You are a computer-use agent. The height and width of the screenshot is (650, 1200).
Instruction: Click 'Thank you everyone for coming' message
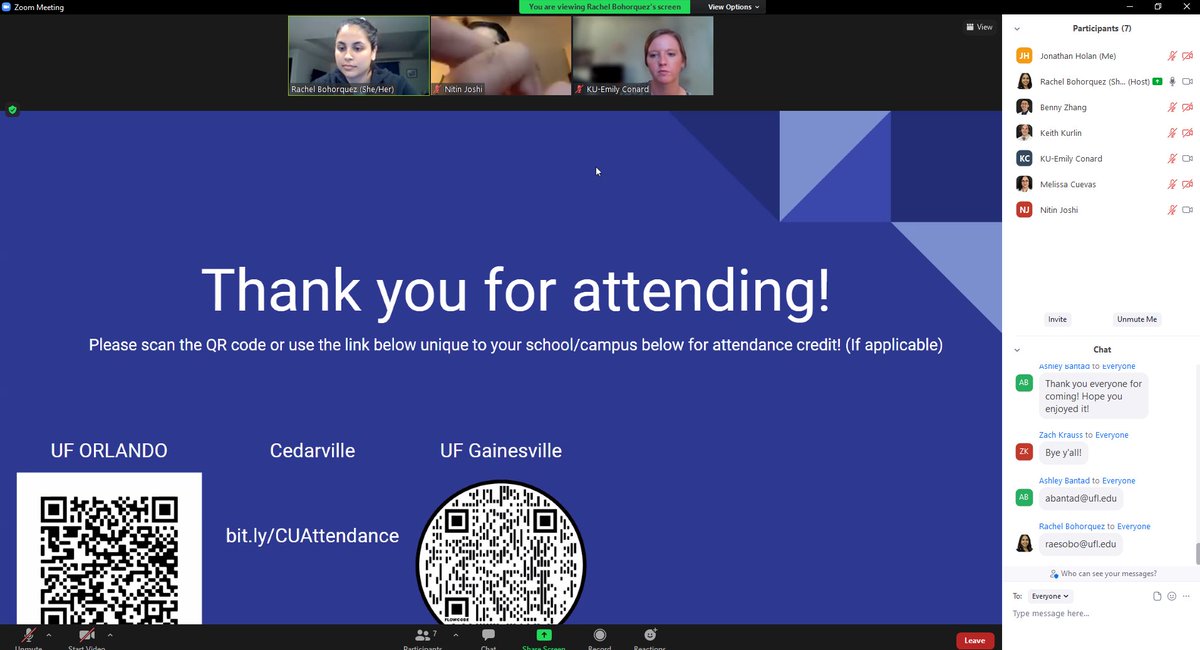[x=1093, y=396]
